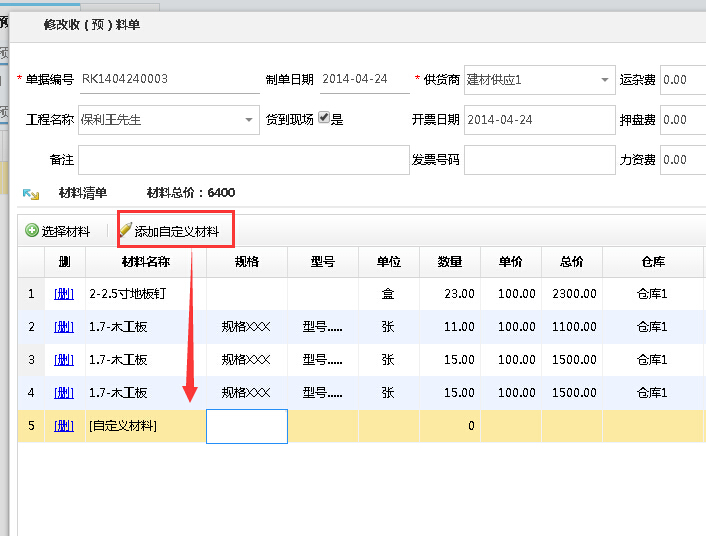Click the 押盘费 amount field
Image resolution: width=706 pixels, height=536 pixels.
(x=683, y=120)
